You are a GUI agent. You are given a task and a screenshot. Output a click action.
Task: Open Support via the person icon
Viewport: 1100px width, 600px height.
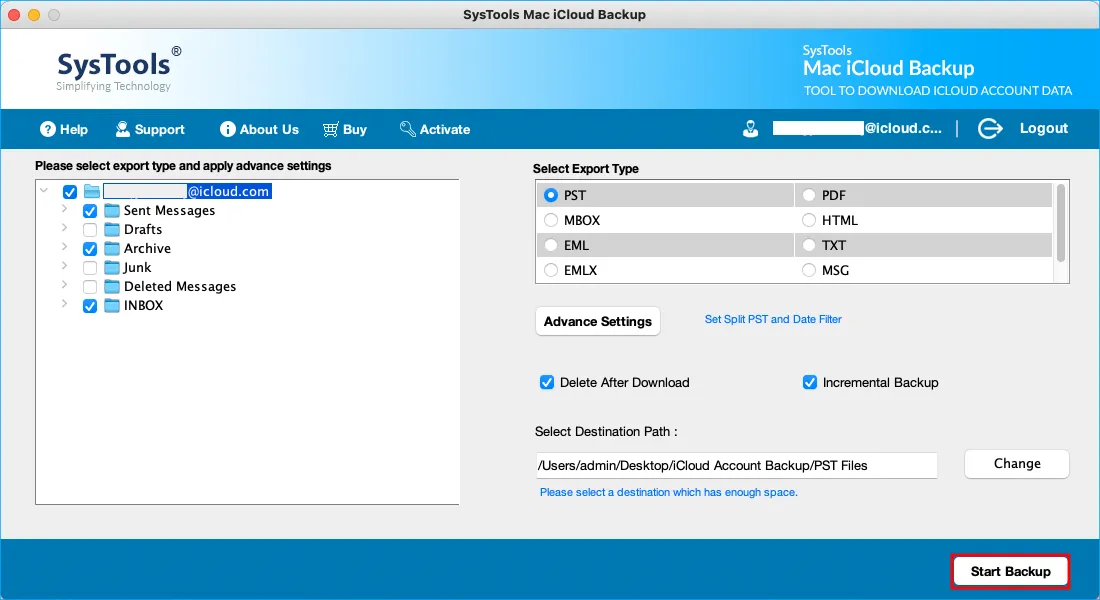click(x=123, y=129)
